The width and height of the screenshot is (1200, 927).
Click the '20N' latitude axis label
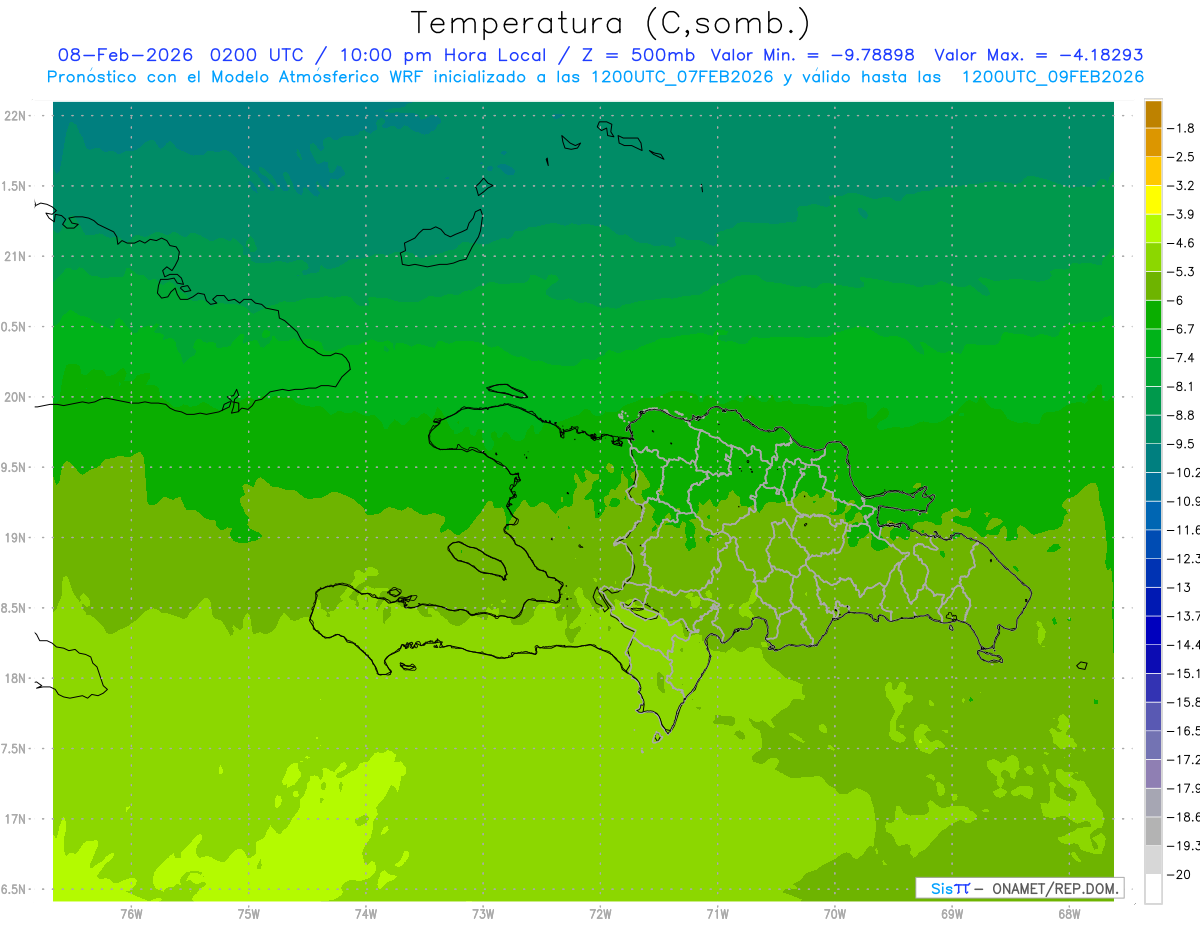(15, 397)
